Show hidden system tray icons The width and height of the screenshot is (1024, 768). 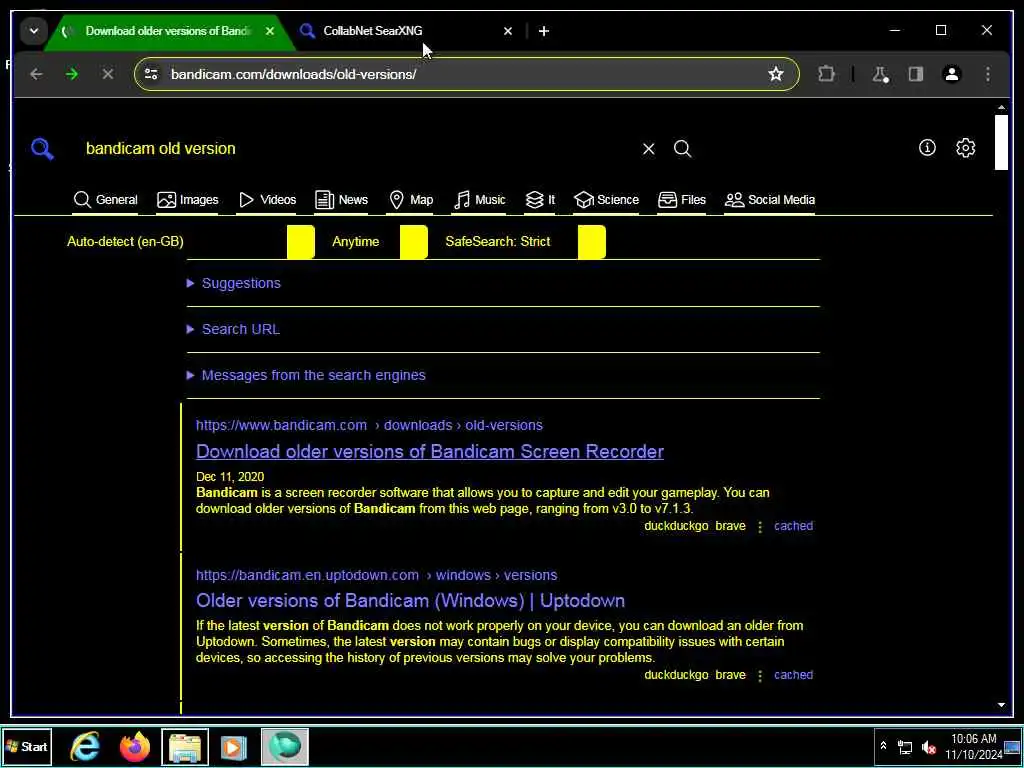click(883, 746)
